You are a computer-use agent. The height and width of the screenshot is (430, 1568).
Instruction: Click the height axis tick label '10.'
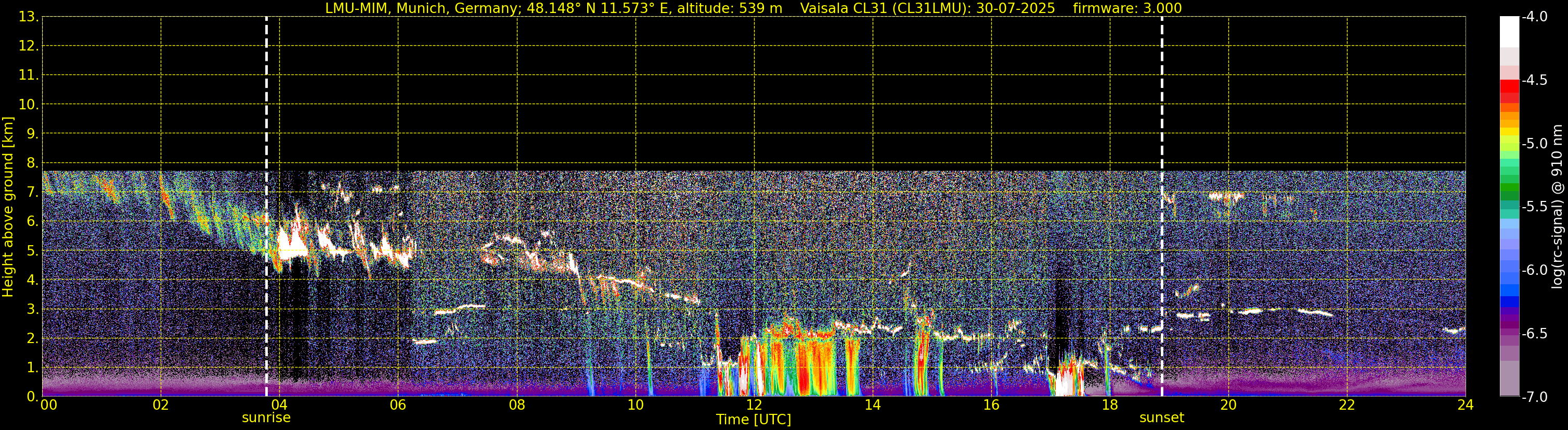tap(29, 105)
